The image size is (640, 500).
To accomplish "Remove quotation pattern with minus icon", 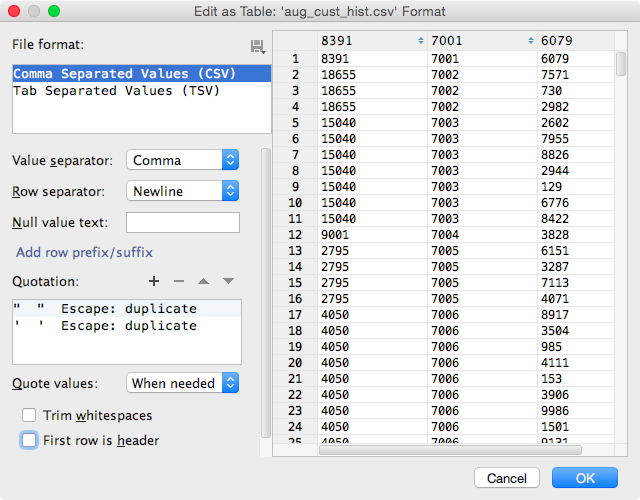I will (179, 281).
